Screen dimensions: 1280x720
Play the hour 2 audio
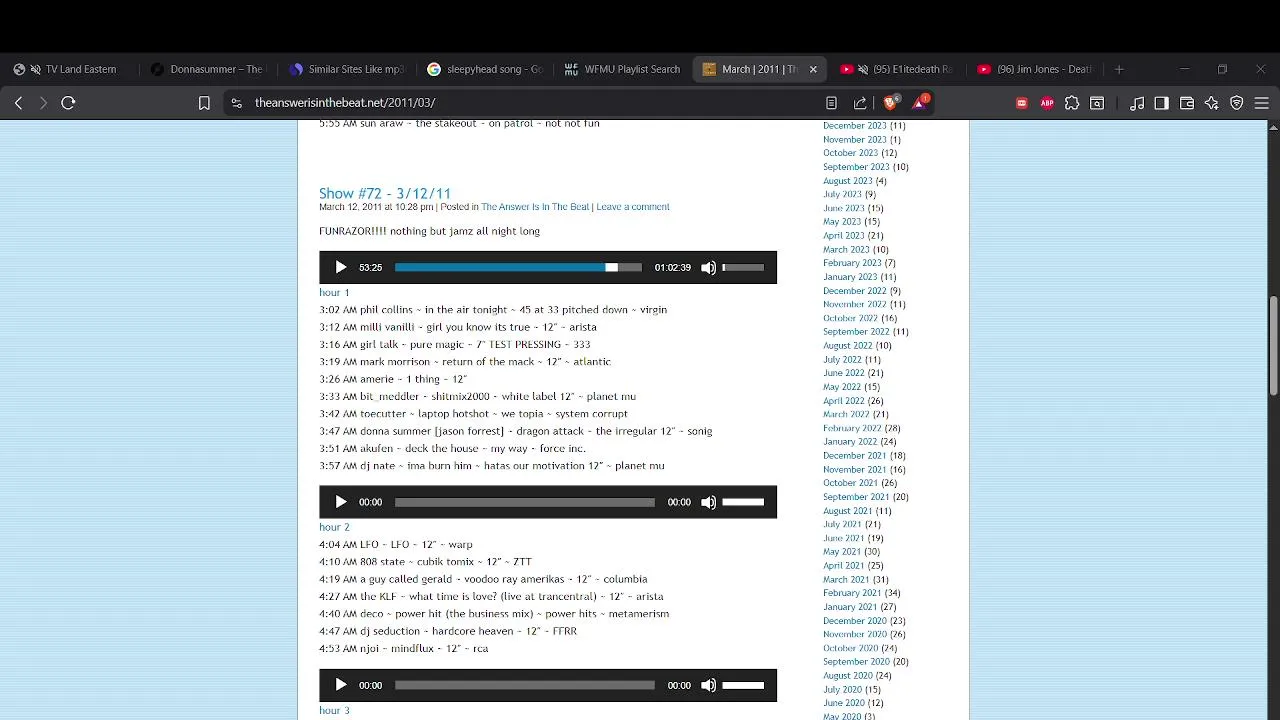(x=341, y=502)
